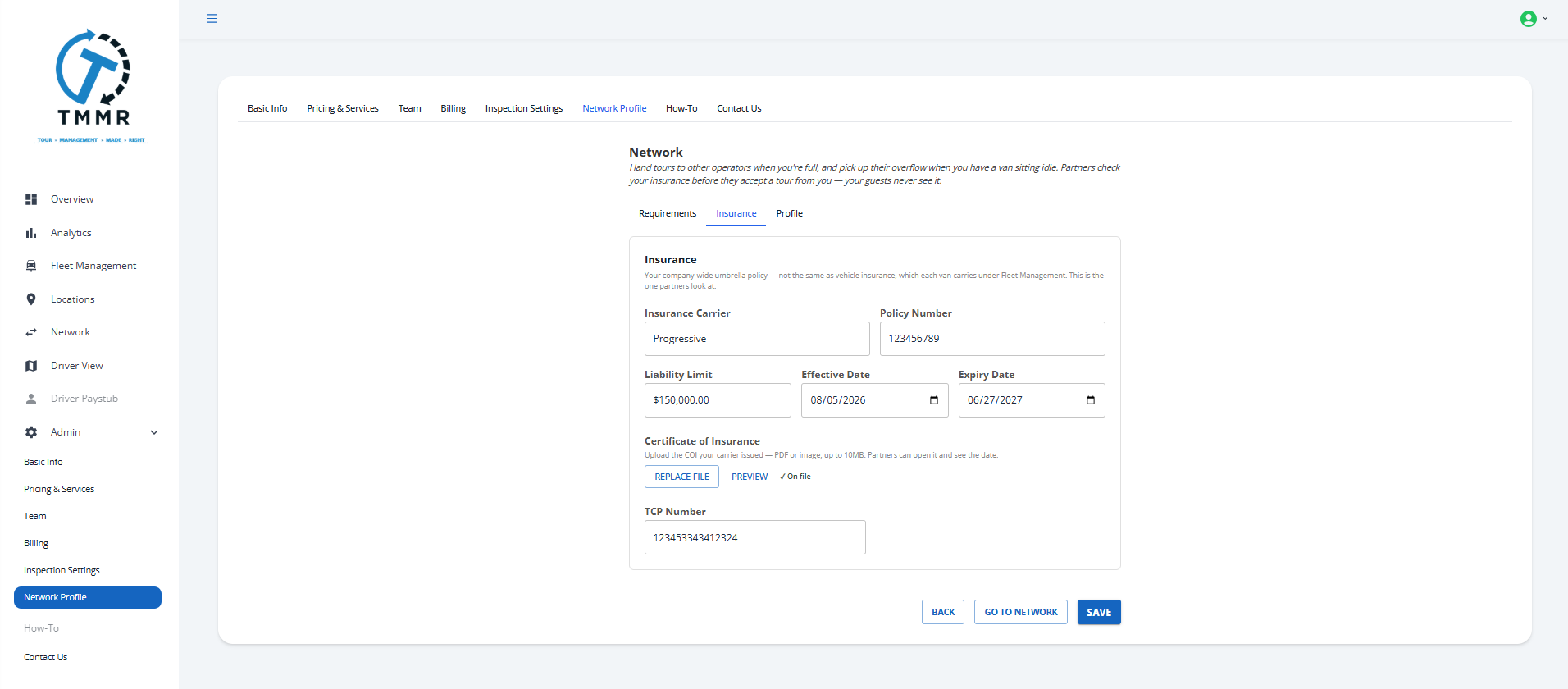Screen dimensions: 1568x689
Task: Switch to the Profile sub-tab
Action: pos(790,213)
